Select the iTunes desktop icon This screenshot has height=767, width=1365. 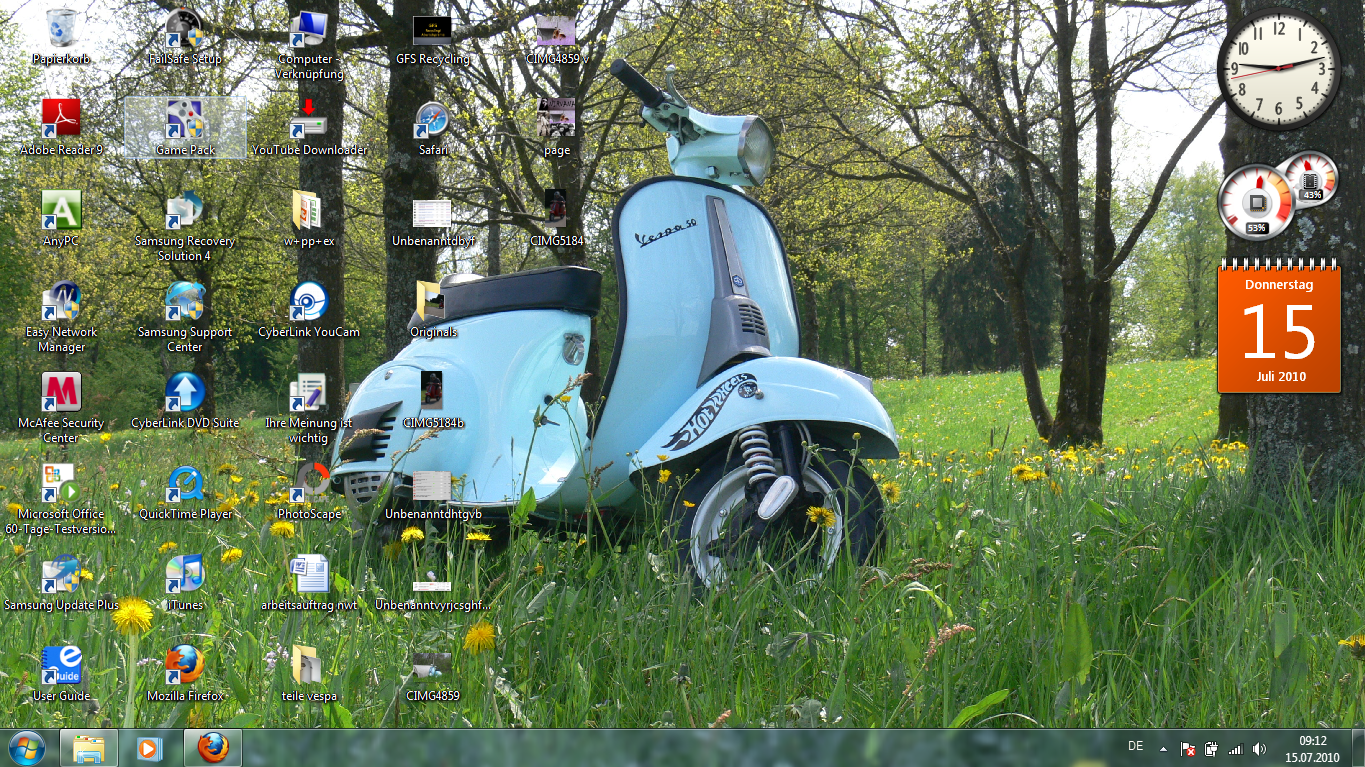(x=185, y=576)
